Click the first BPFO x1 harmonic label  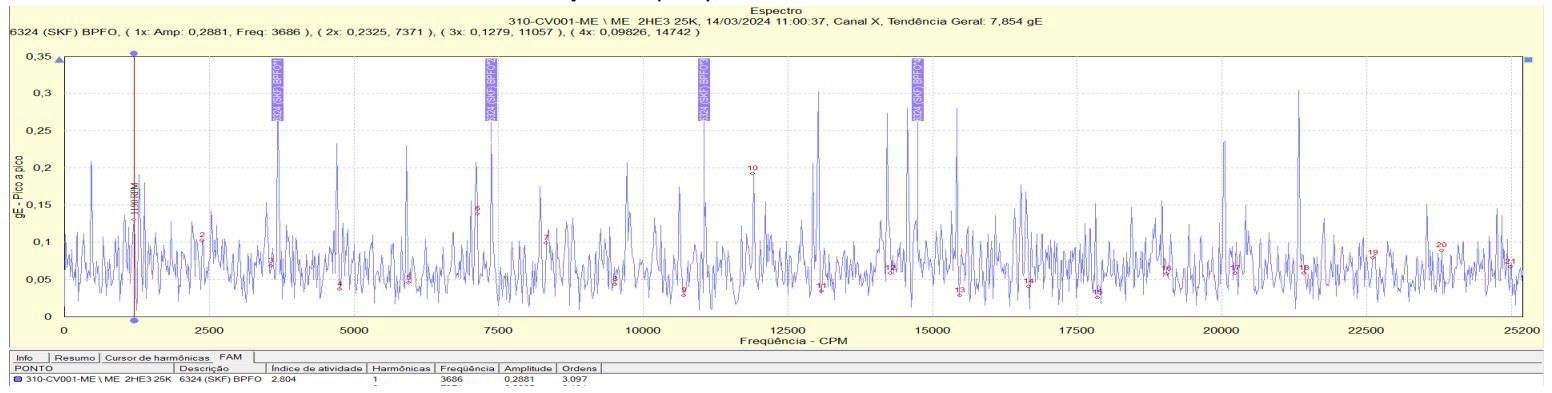point(278,90)
